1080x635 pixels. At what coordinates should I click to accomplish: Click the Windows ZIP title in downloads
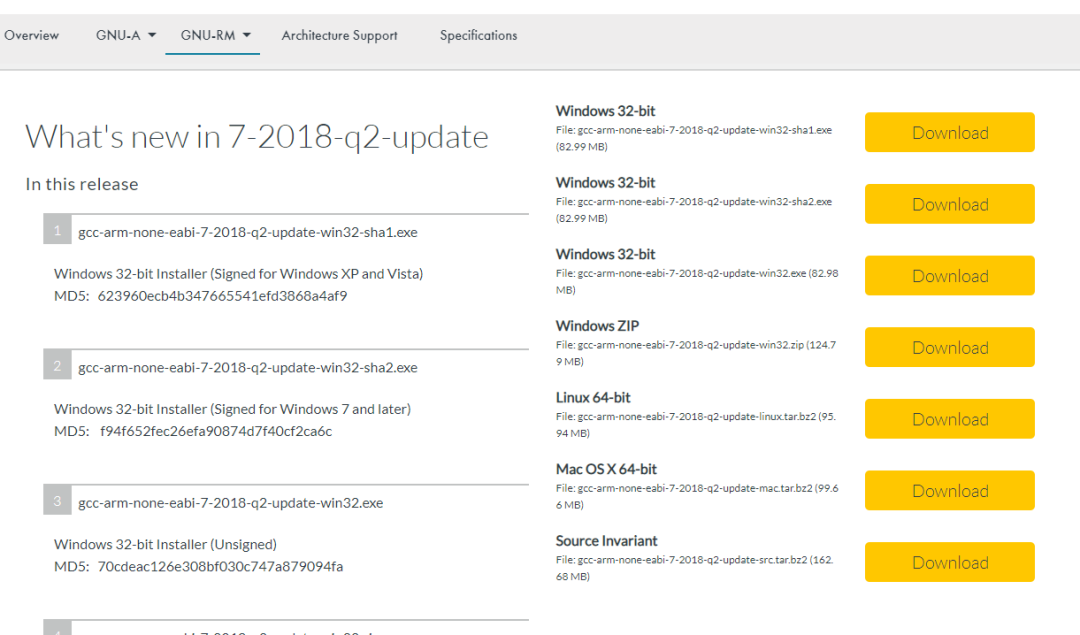tap(597, 326)
